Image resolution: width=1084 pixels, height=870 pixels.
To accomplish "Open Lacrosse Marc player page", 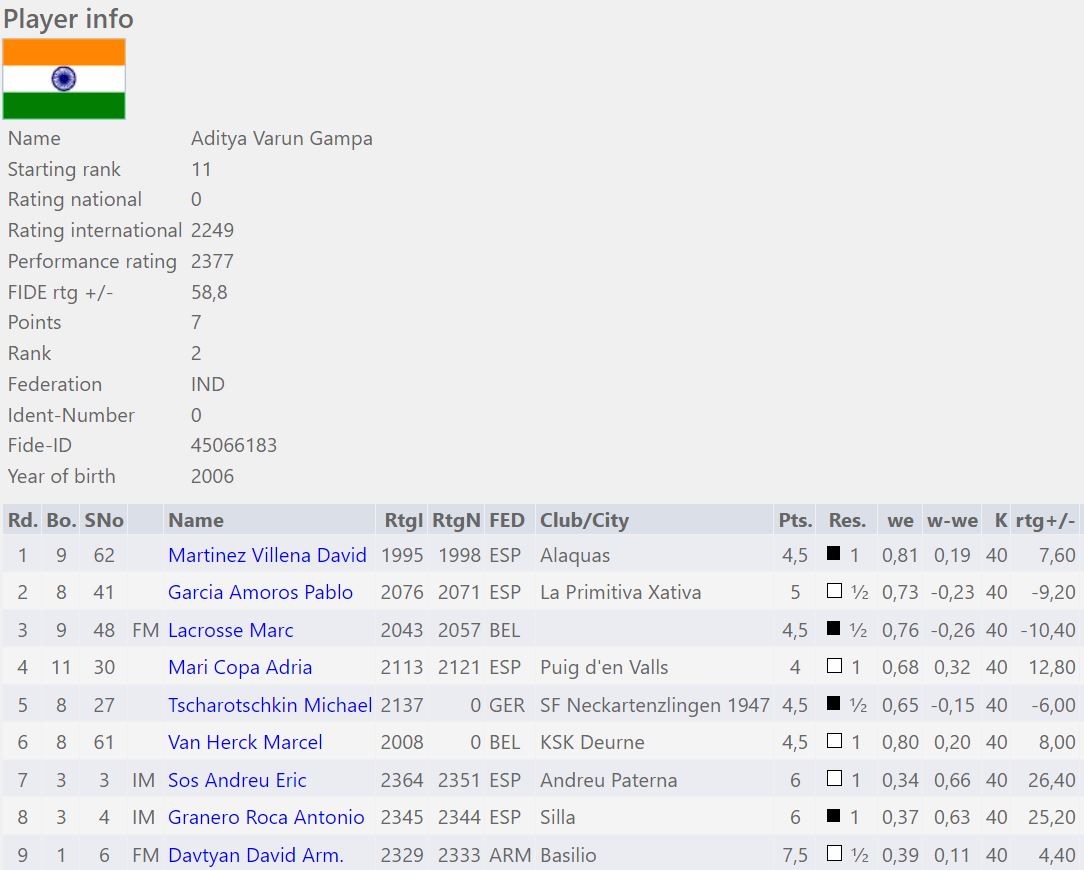I will 230,630.
